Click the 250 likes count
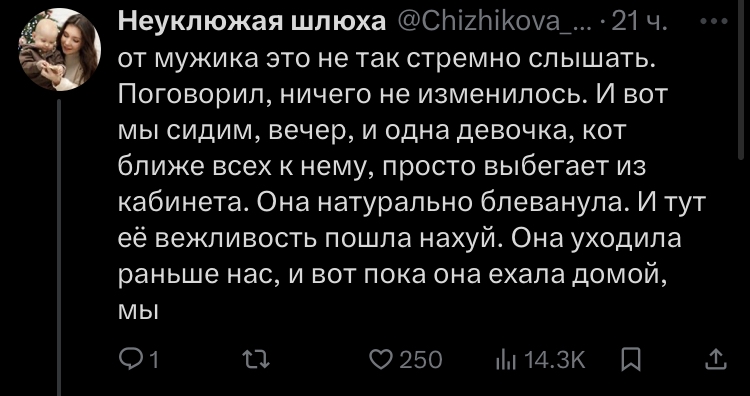This screenshot has height=396, width=750. coord(420,360)
